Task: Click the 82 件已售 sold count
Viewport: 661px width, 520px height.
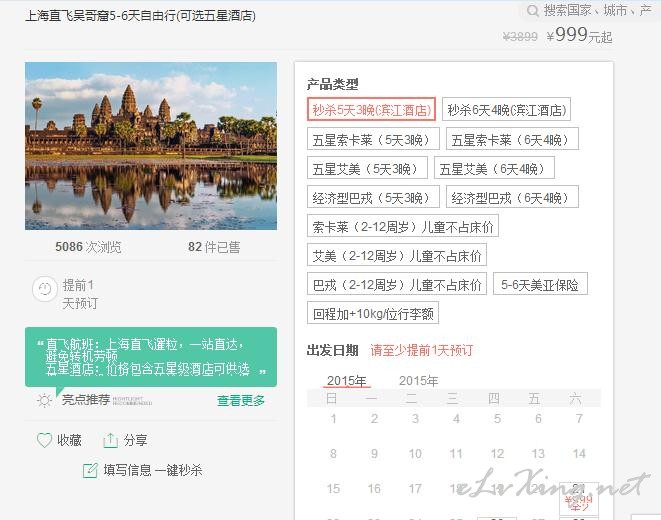Action: click(214, 247)
